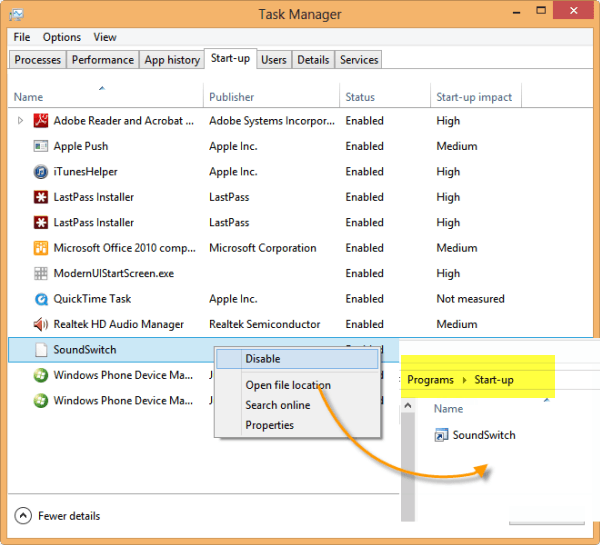The width and height of the screenshot is (600, 545).
Task: Select the SoundSwitch row in Task Manager
Action: pos(203,349)
